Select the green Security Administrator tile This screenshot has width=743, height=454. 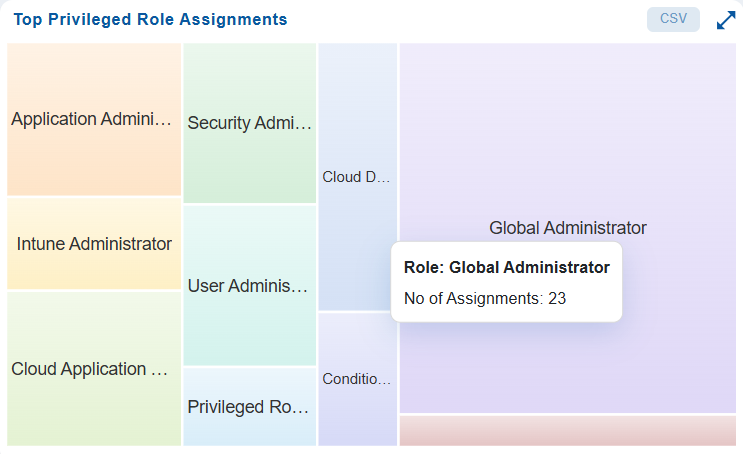point(250,123)
